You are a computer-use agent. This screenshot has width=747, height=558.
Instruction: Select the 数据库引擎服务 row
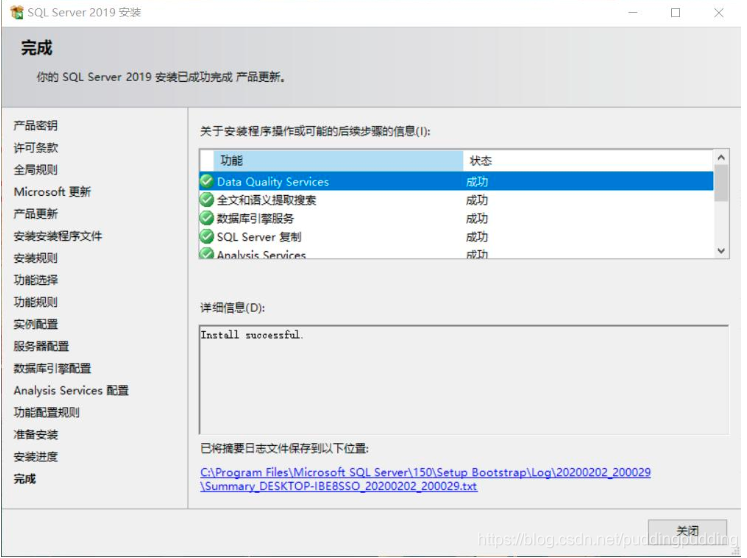point(456,218)
